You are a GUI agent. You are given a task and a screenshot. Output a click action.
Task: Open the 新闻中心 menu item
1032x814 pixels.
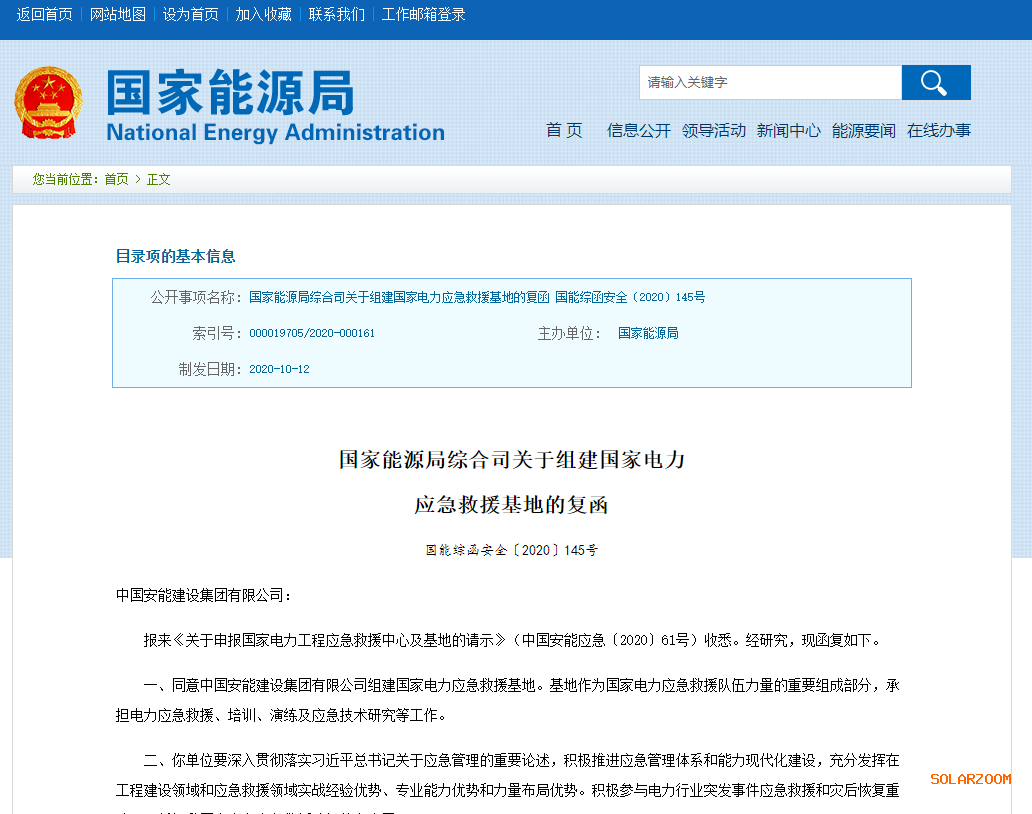click(788, 131)
